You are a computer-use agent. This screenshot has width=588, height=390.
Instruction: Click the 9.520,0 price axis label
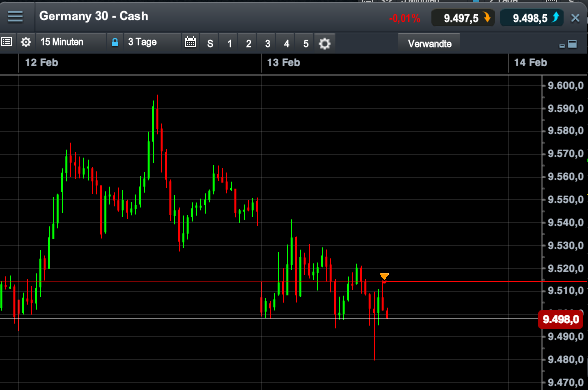[x=566, y=268]
